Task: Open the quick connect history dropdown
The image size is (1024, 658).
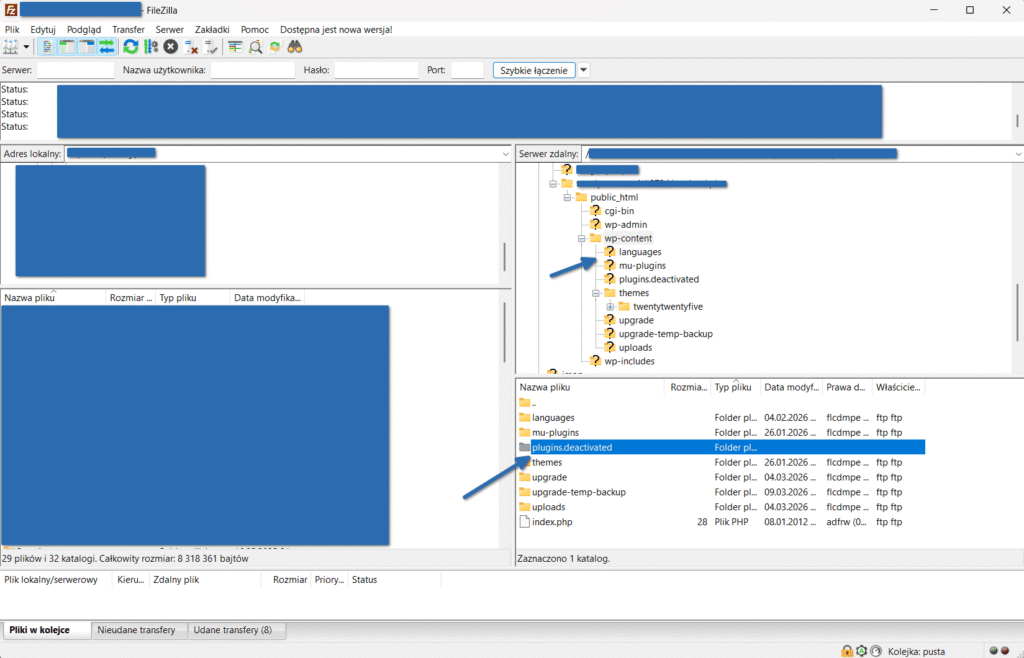Action: click(584, 70)
